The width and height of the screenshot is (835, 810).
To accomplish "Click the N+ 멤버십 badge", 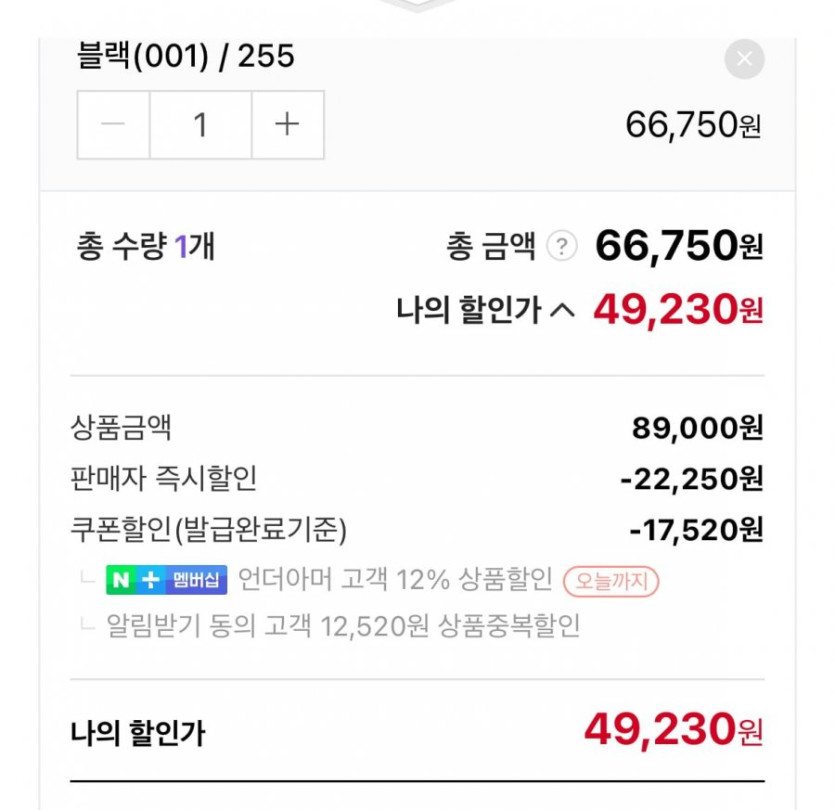I will point(167,579).
